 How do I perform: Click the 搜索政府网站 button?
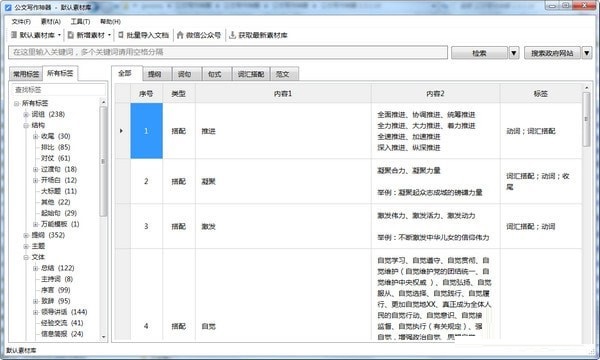click(x=552, y=53)
